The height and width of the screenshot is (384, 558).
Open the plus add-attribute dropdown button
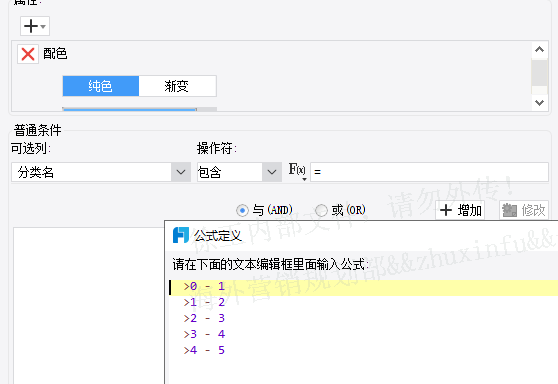pyautogui.click(x=35, y=26)
